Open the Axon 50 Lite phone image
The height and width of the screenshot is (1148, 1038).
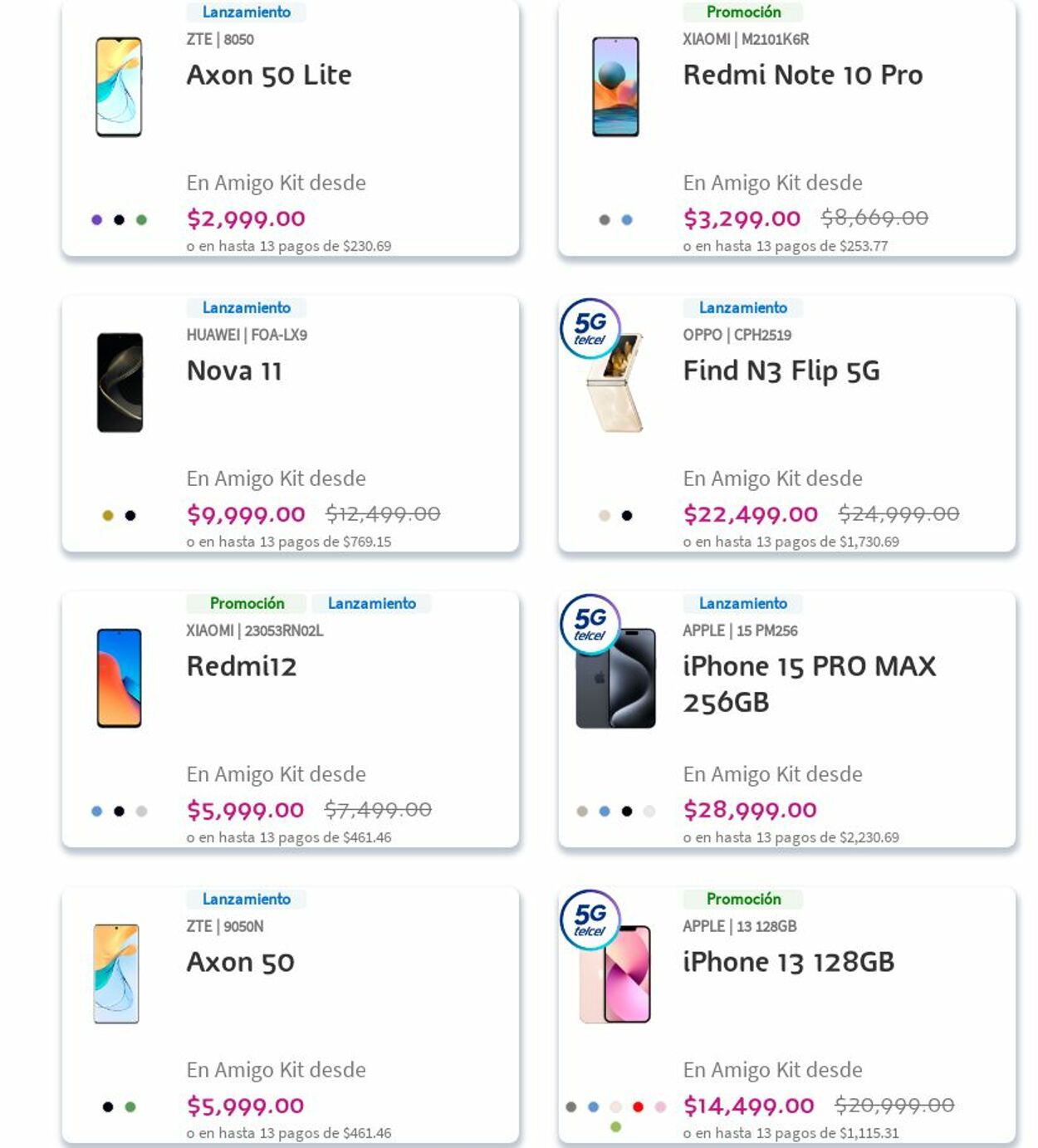119,87
